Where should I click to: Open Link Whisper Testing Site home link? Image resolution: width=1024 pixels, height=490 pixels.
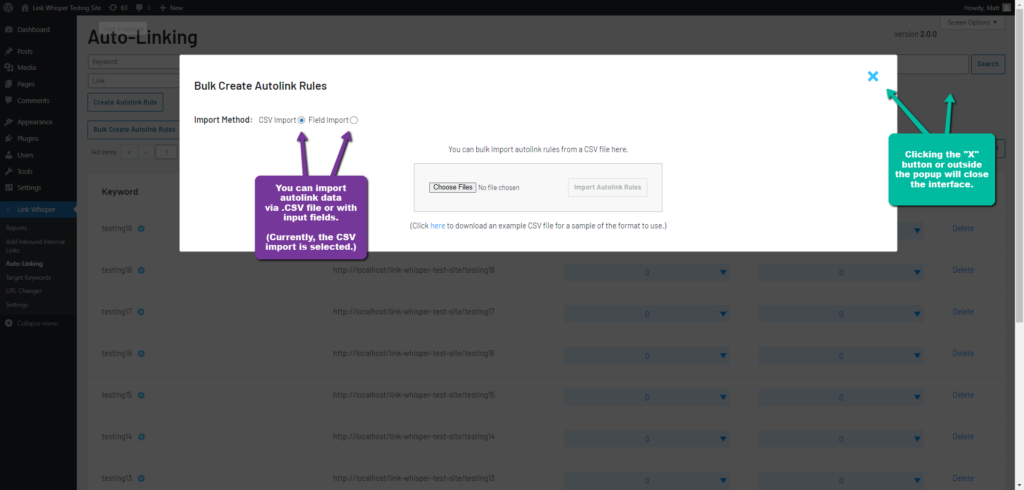click(x=61, y=8)
